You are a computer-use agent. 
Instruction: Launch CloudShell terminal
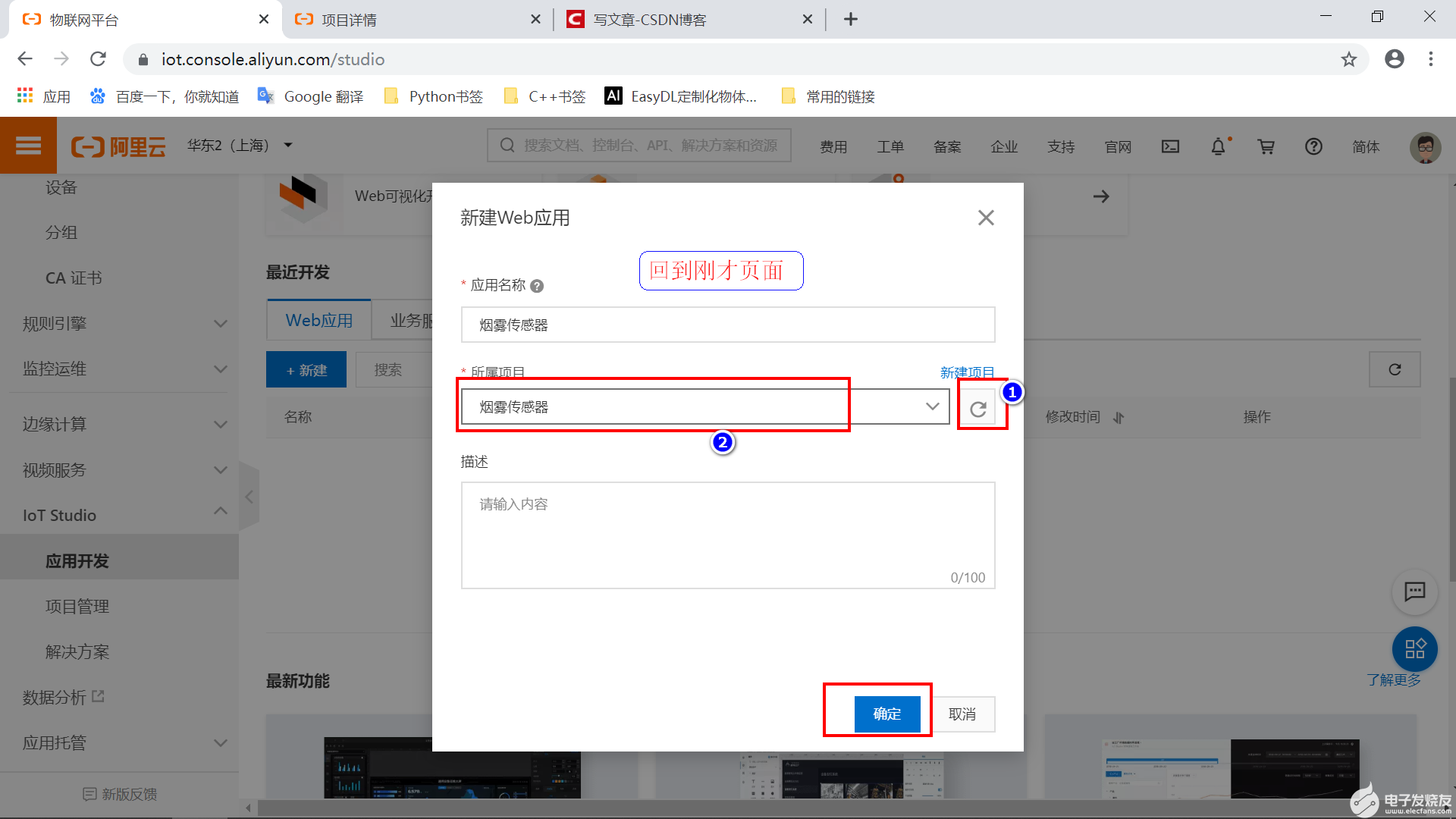tap(1170, 146)
